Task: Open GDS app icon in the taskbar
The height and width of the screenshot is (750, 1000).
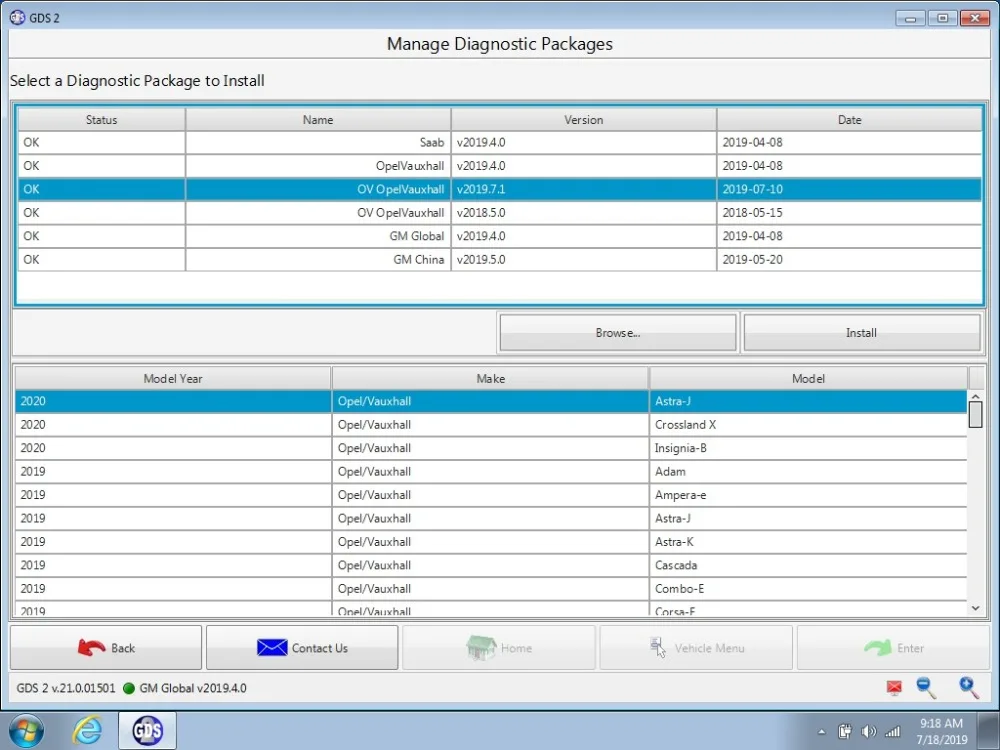Action: [x=147, y=730]
